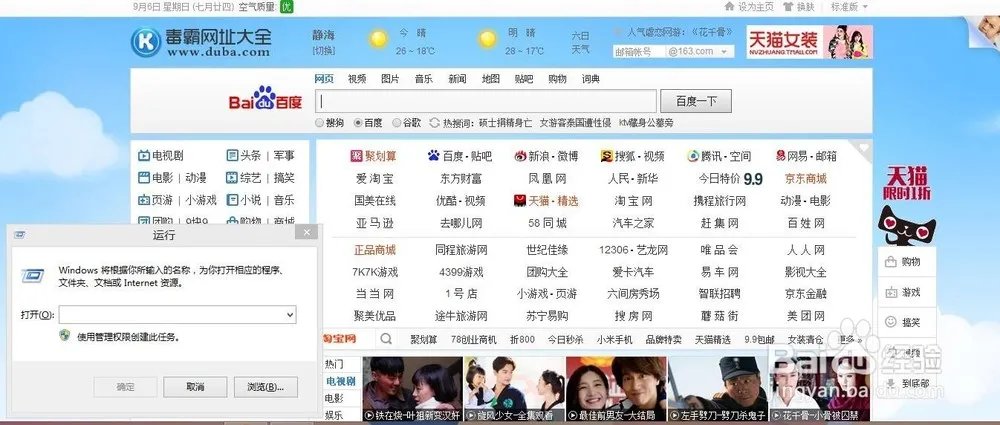Close the Run dialog
1000x425 pixels.
(x=306, y=232)
